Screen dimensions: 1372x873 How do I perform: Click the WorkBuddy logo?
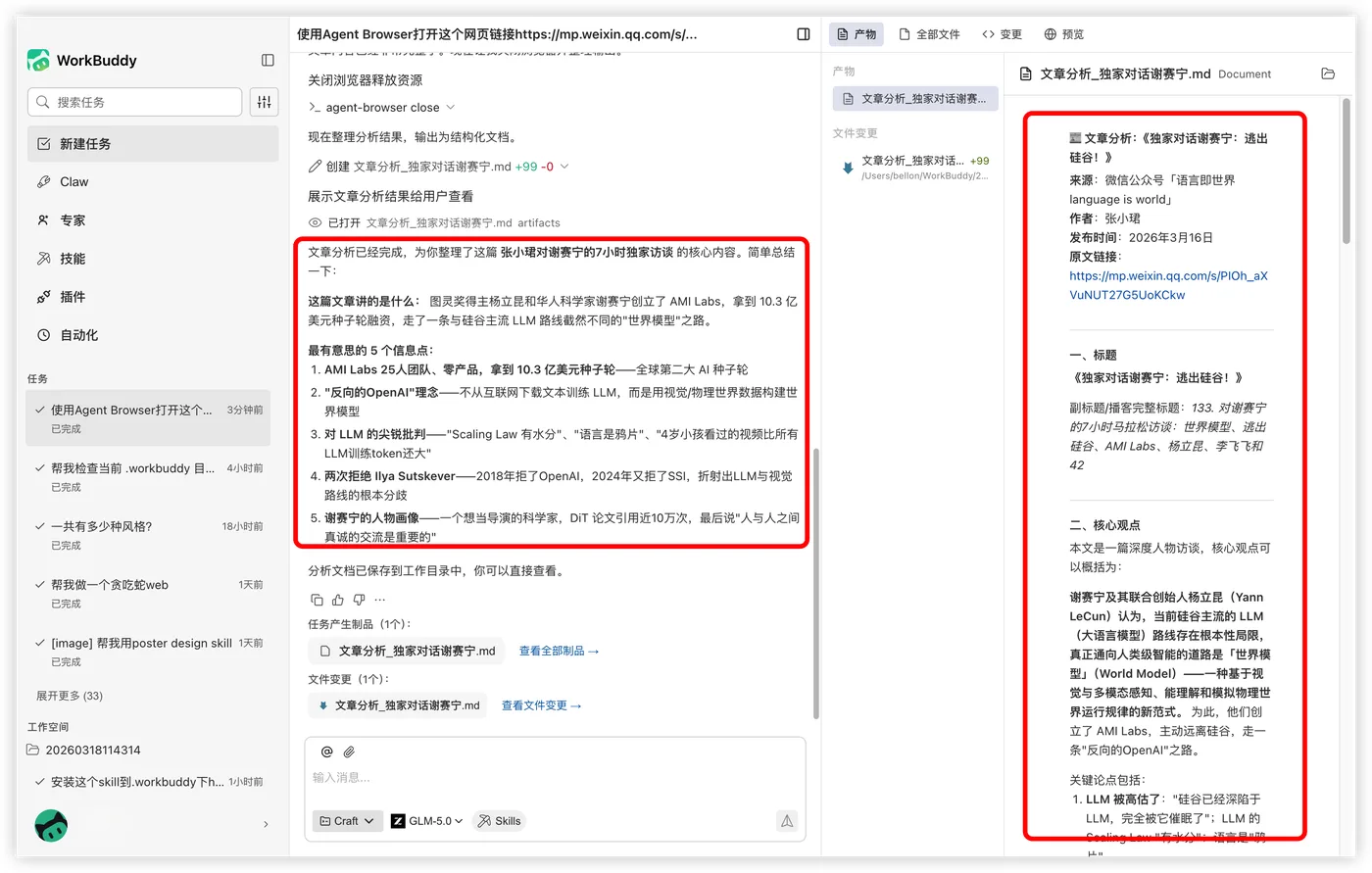38,60
